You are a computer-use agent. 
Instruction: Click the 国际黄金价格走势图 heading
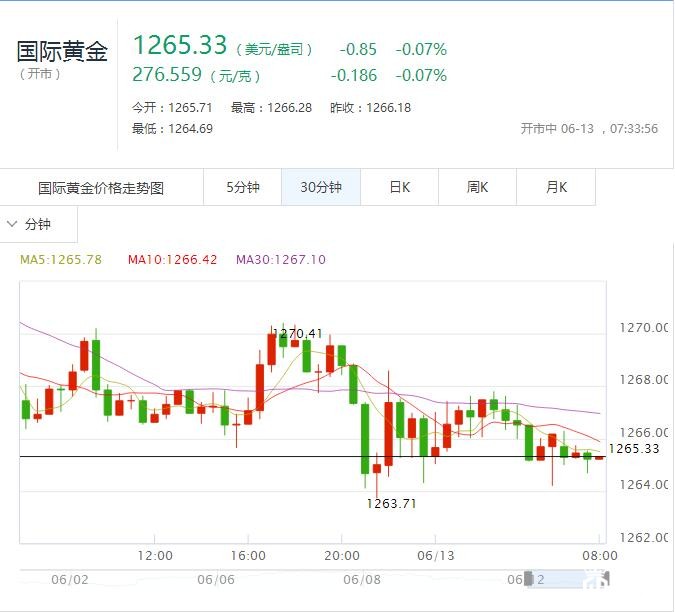coord(101,188)
